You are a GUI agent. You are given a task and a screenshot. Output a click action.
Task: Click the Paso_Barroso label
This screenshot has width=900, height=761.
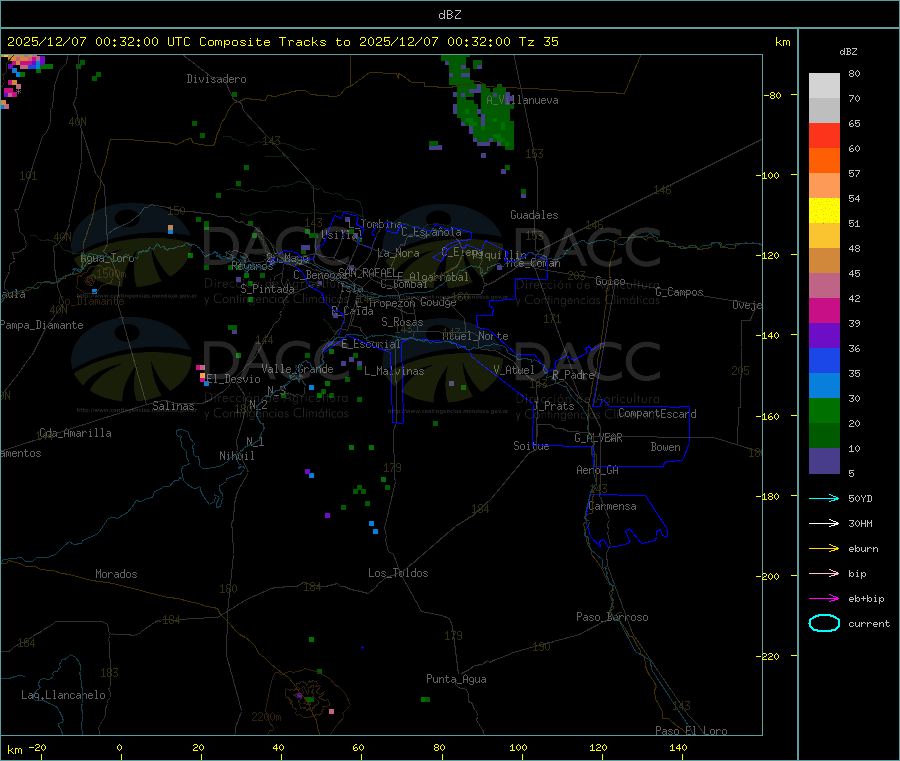(612, 617)
